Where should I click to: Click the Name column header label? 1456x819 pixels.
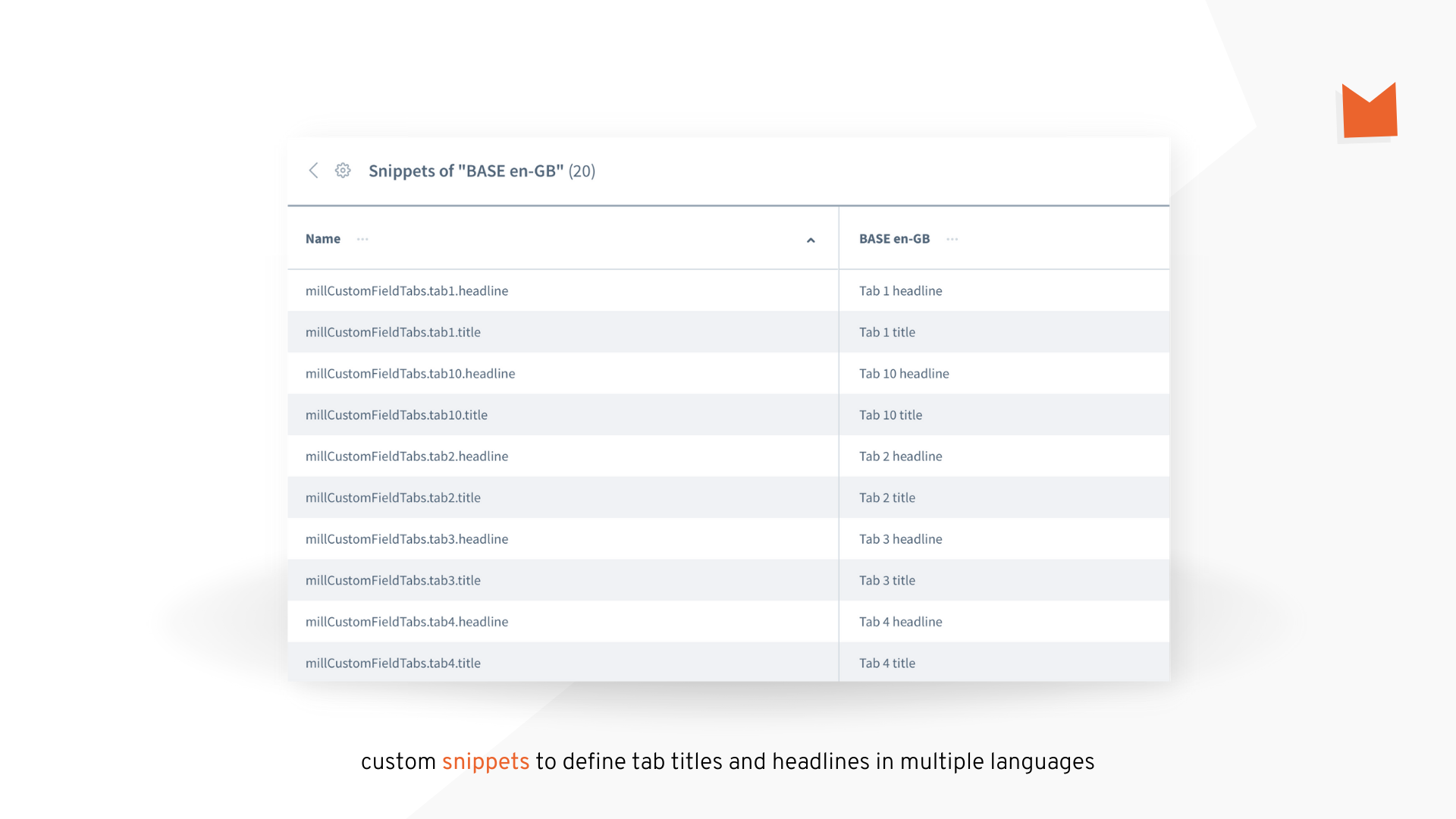click(x=323, y=239)
